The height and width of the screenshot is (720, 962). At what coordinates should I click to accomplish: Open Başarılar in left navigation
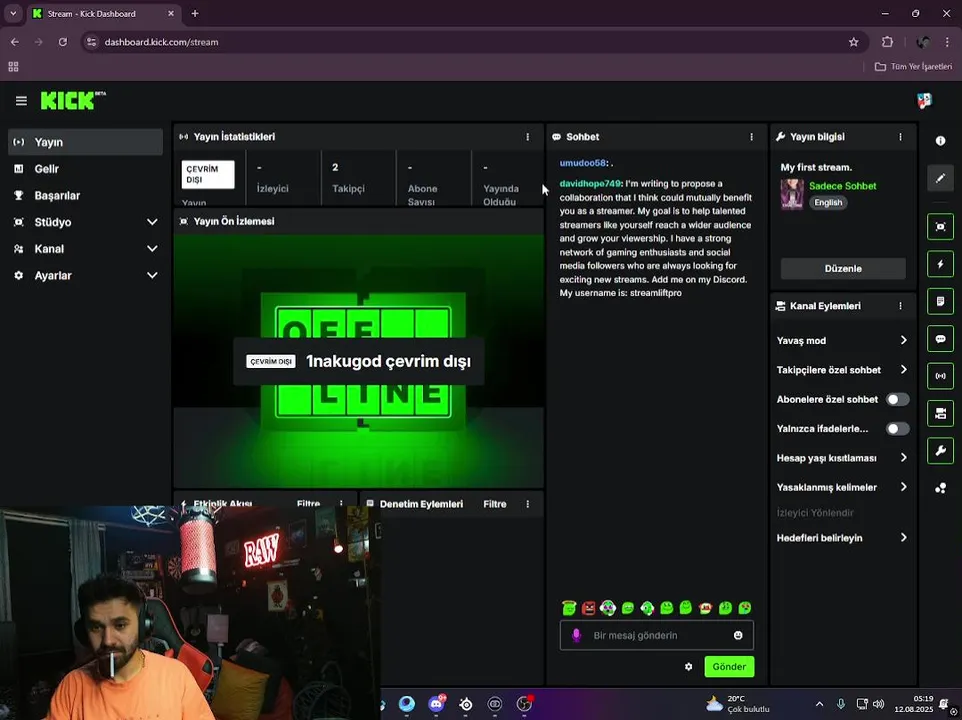coord(85,196)
